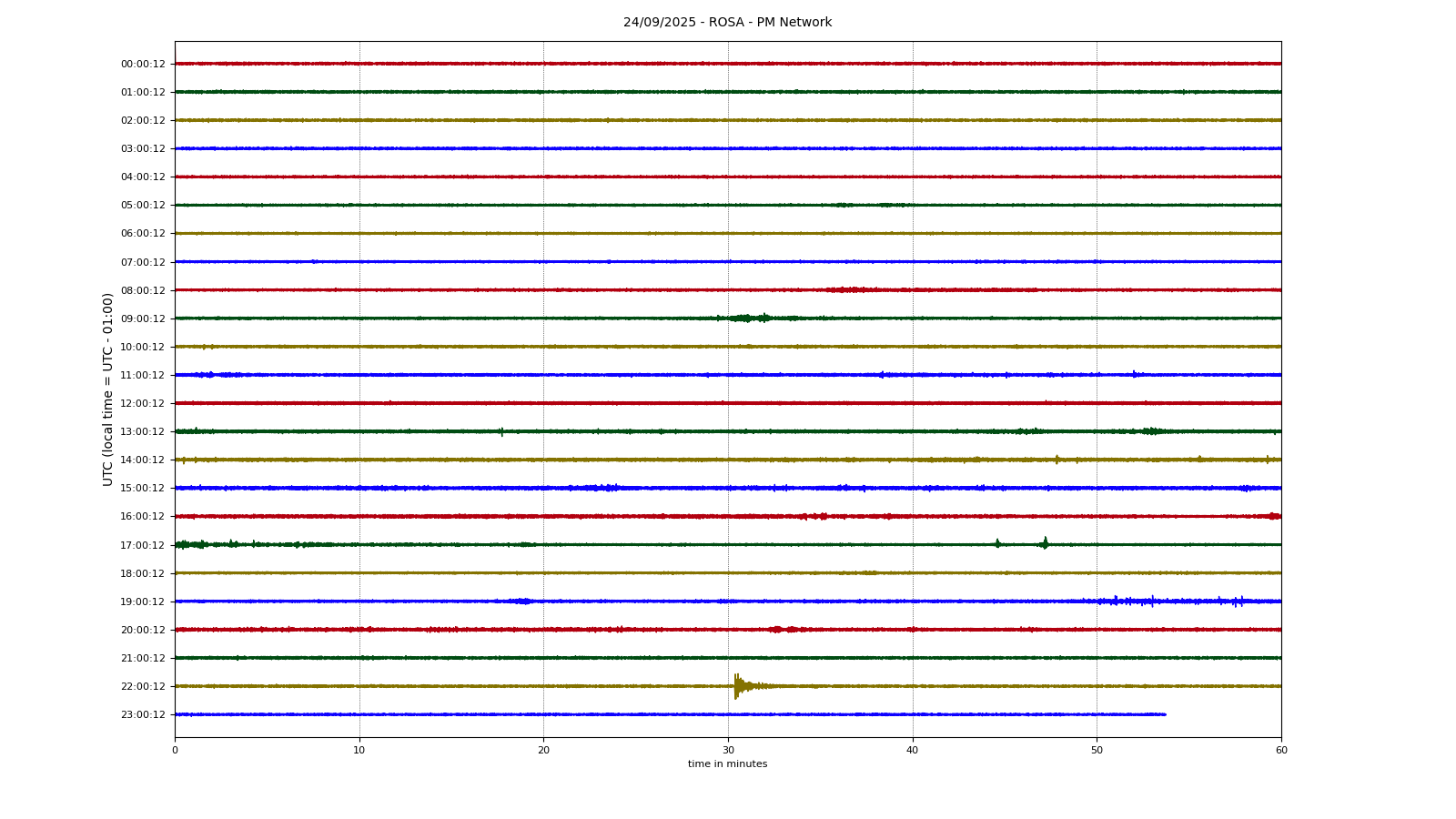This screenshot has width=1456, height=819.
Task: Click the spike near minute 47 on 17:00:12 trace
Action: click(x=1045, y=543)
